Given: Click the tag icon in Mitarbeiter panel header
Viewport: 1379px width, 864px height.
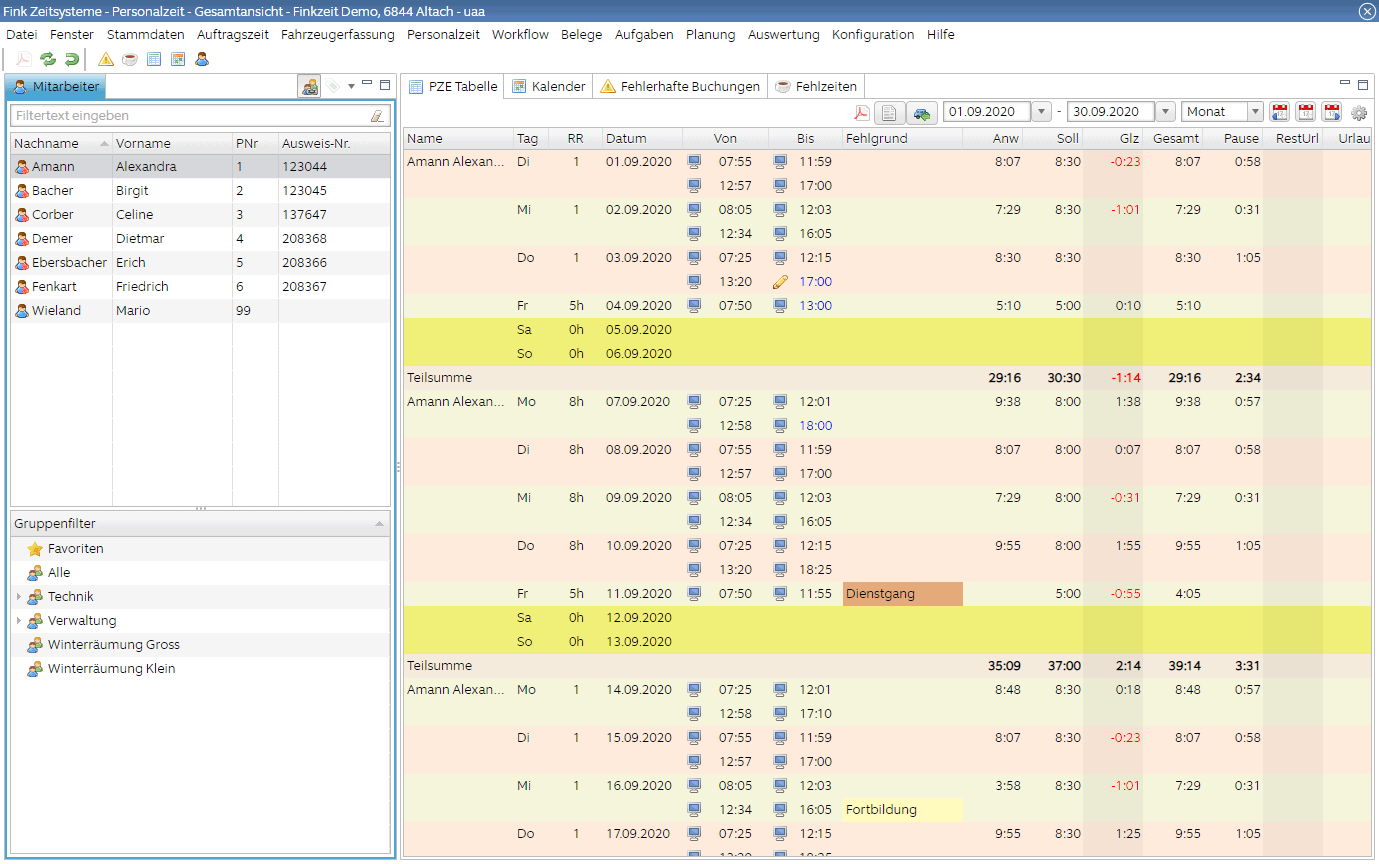Looking at the screenshot, I should (334, 87).
